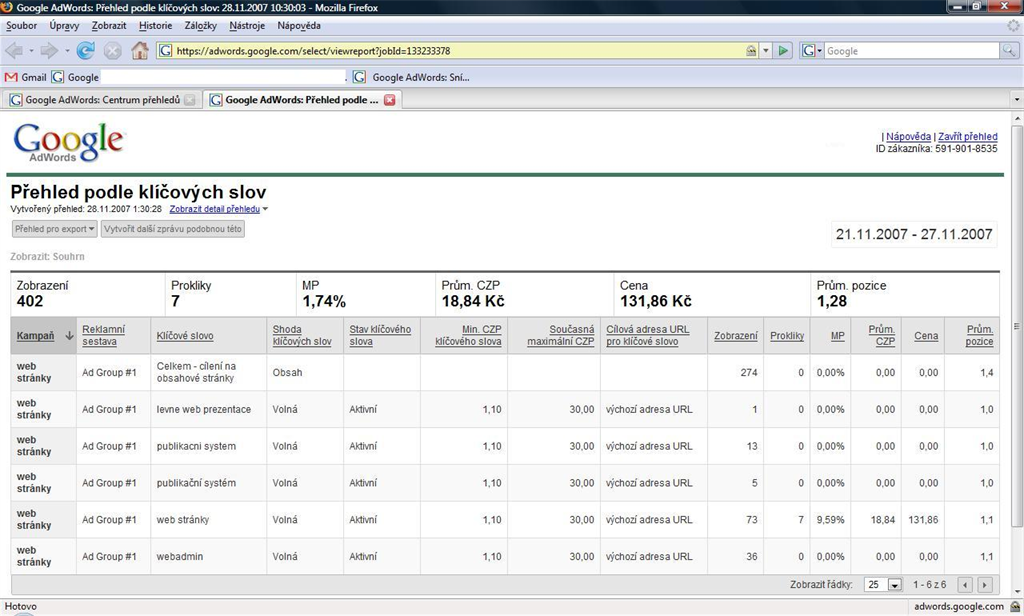This screenshot has height=616, width=1024.
Task: Click the '131,86' cost value in table
Action: click(923, 520)
